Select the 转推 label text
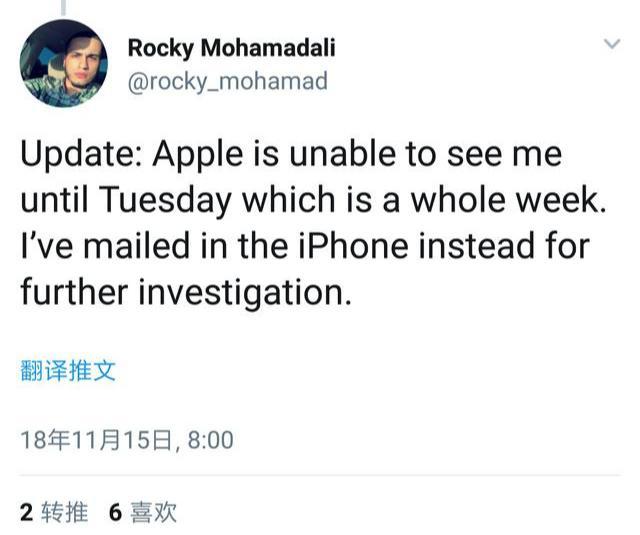The width and height of the screenshot is (640, 535). [x=64, y=512]
